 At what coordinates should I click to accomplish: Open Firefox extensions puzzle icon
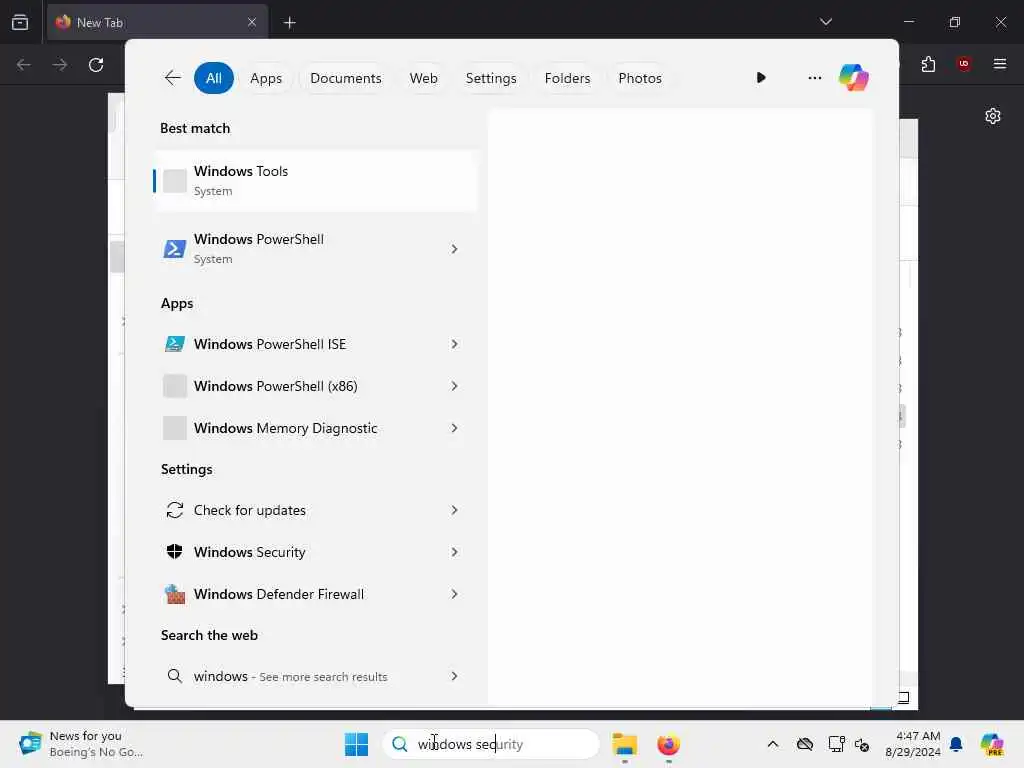928,64
